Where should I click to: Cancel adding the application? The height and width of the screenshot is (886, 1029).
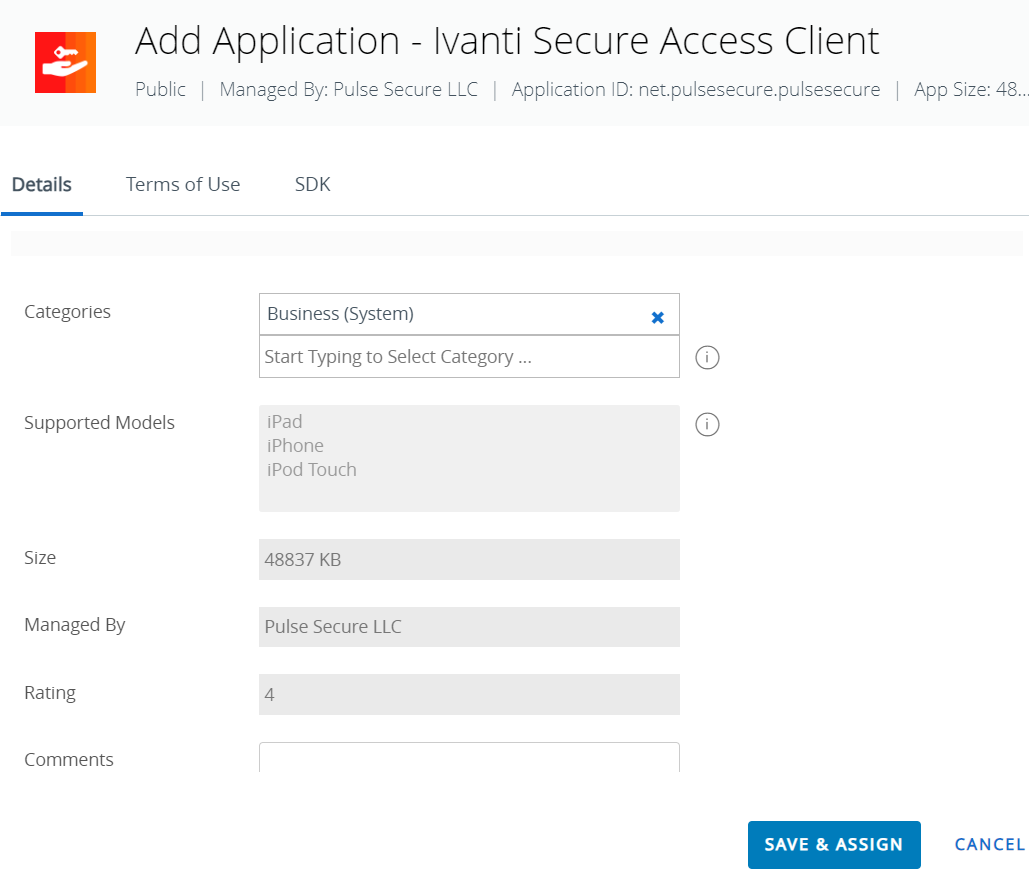[x=989, y=845]
